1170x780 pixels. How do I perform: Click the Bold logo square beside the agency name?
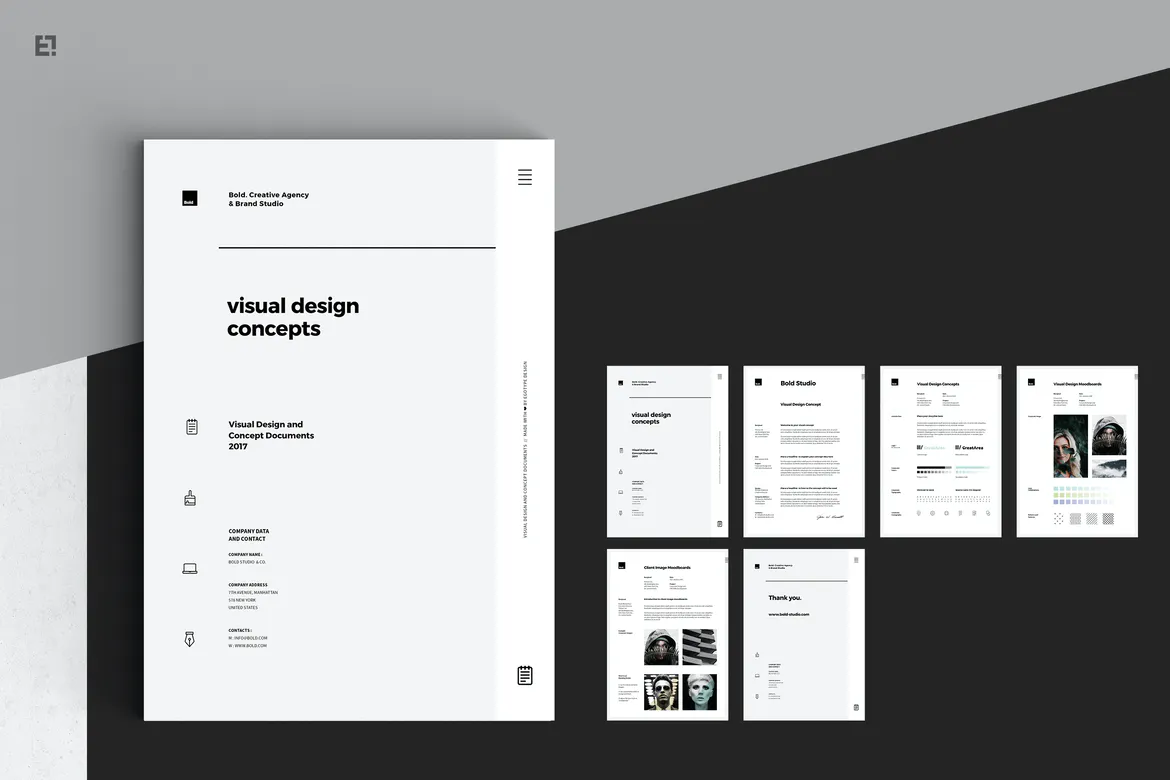(x=190, y=198)
